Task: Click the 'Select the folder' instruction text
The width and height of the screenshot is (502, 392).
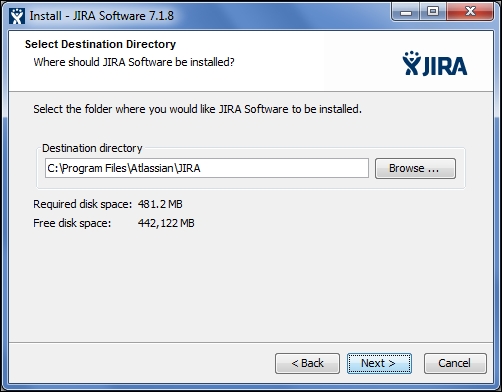Action: pos(197,109)
